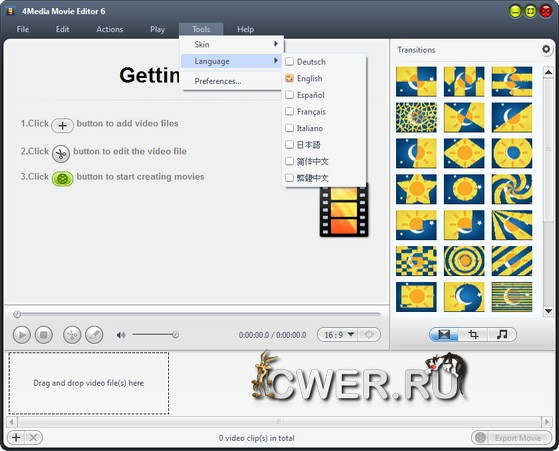Click the plus add video icon at bottom

coord(16,437)
